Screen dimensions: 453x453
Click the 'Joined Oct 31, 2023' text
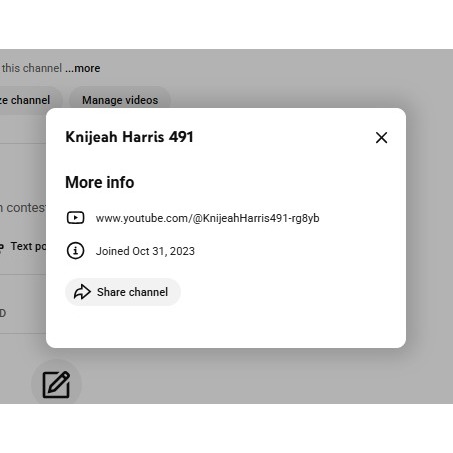point(145,251)
